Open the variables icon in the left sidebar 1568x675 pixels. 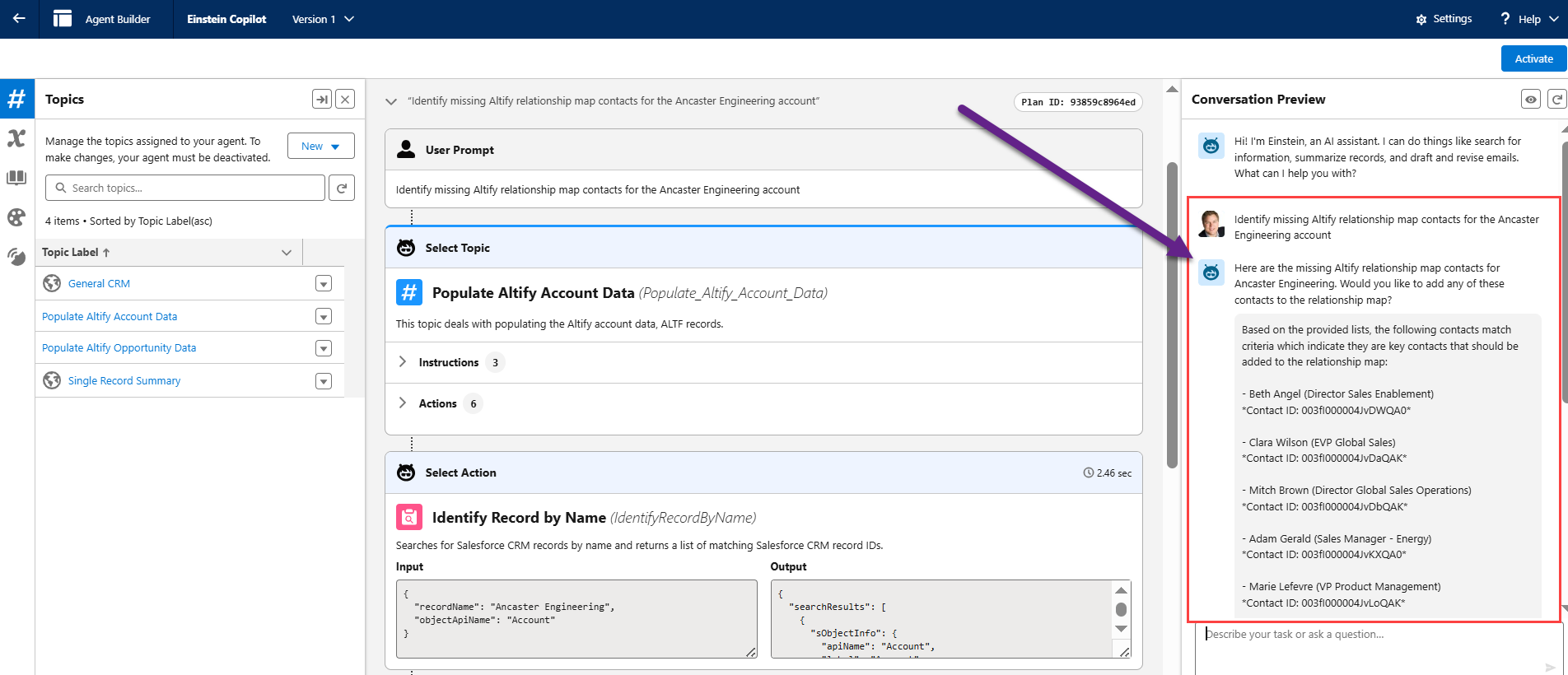click(16, 138)
